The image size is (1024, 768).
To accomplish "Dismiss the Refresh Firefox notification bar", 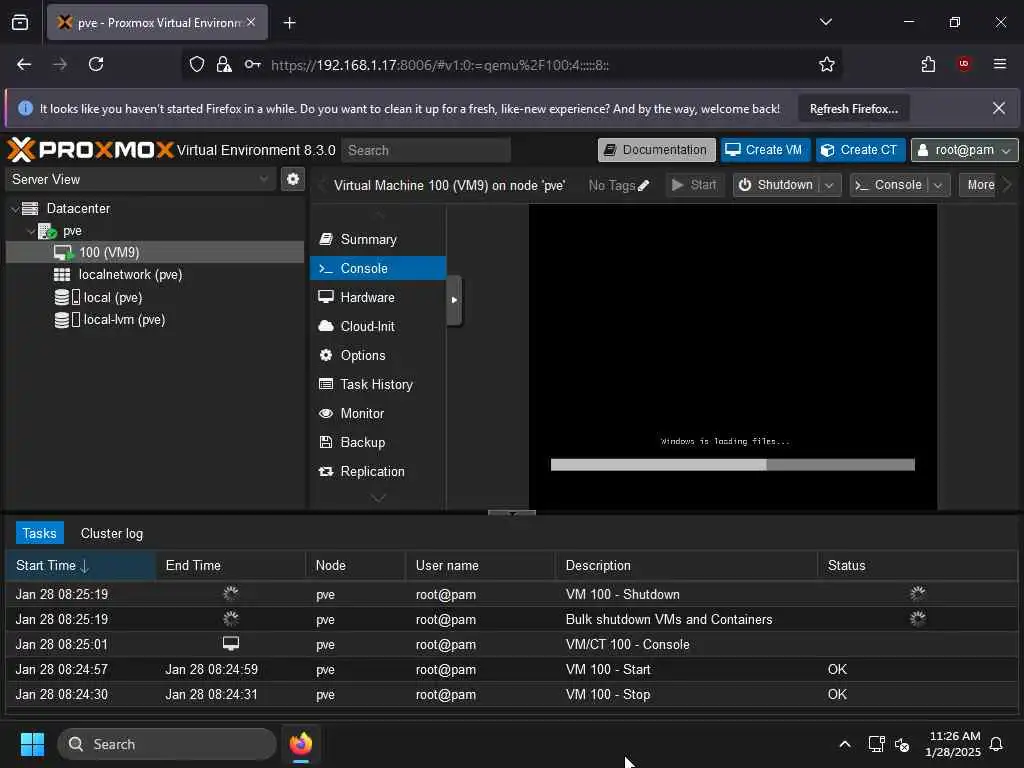I will (x=999, y=108).
